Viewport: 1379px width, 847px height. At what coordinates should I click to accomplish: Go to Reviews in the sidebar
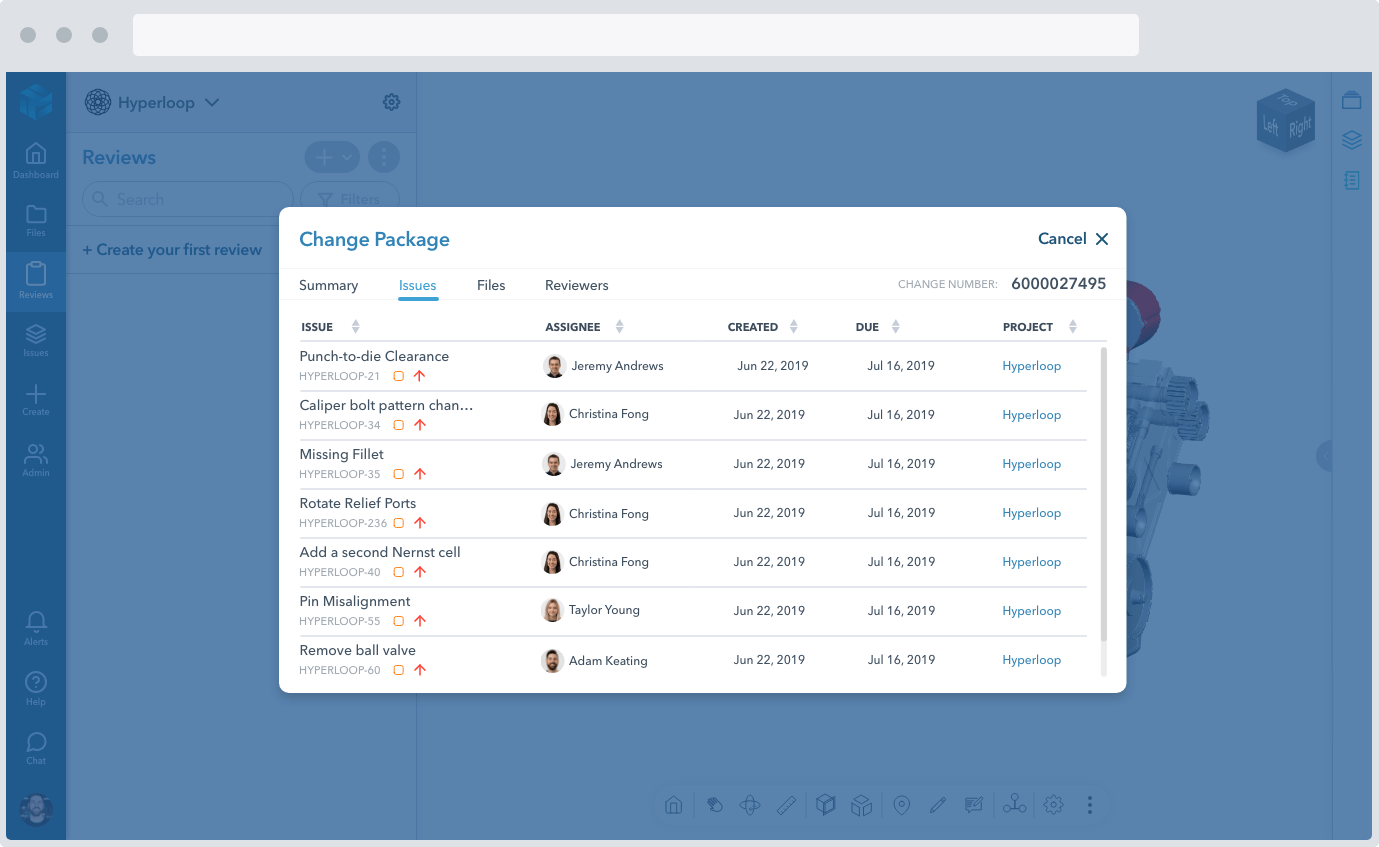tap(36, 280)
